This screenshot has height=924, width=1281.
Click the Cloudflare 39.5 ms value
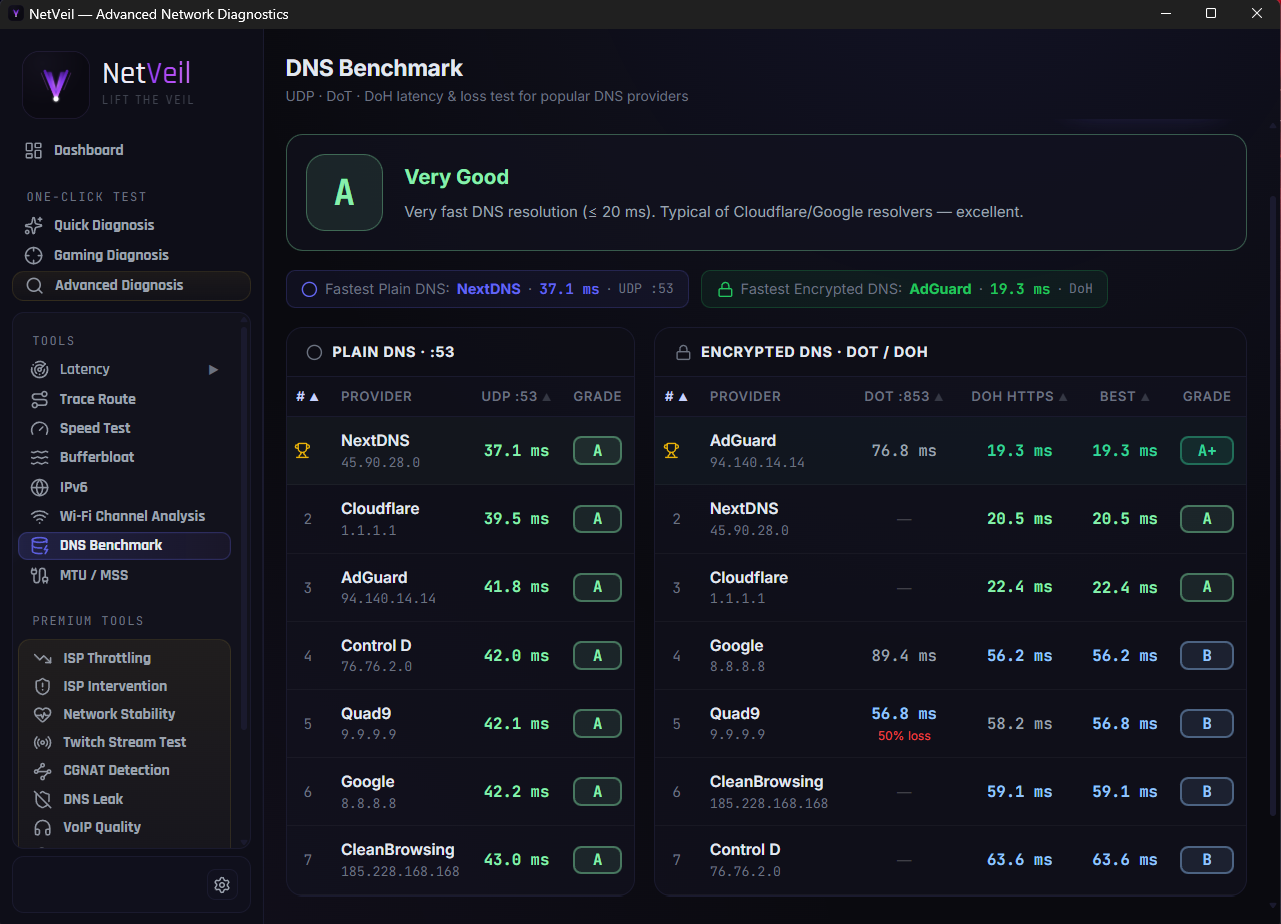(516, 519)
